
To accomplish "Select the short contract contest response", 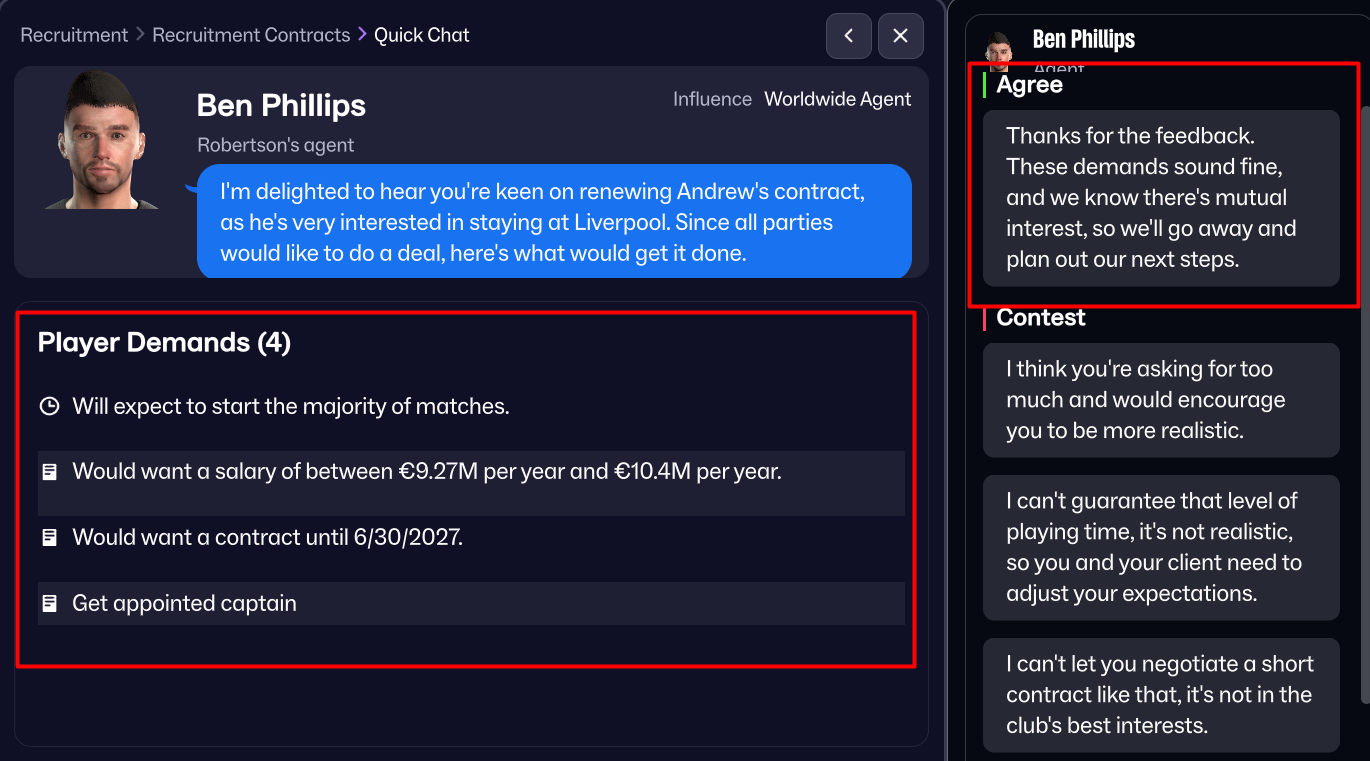I will coord(1161,694).
